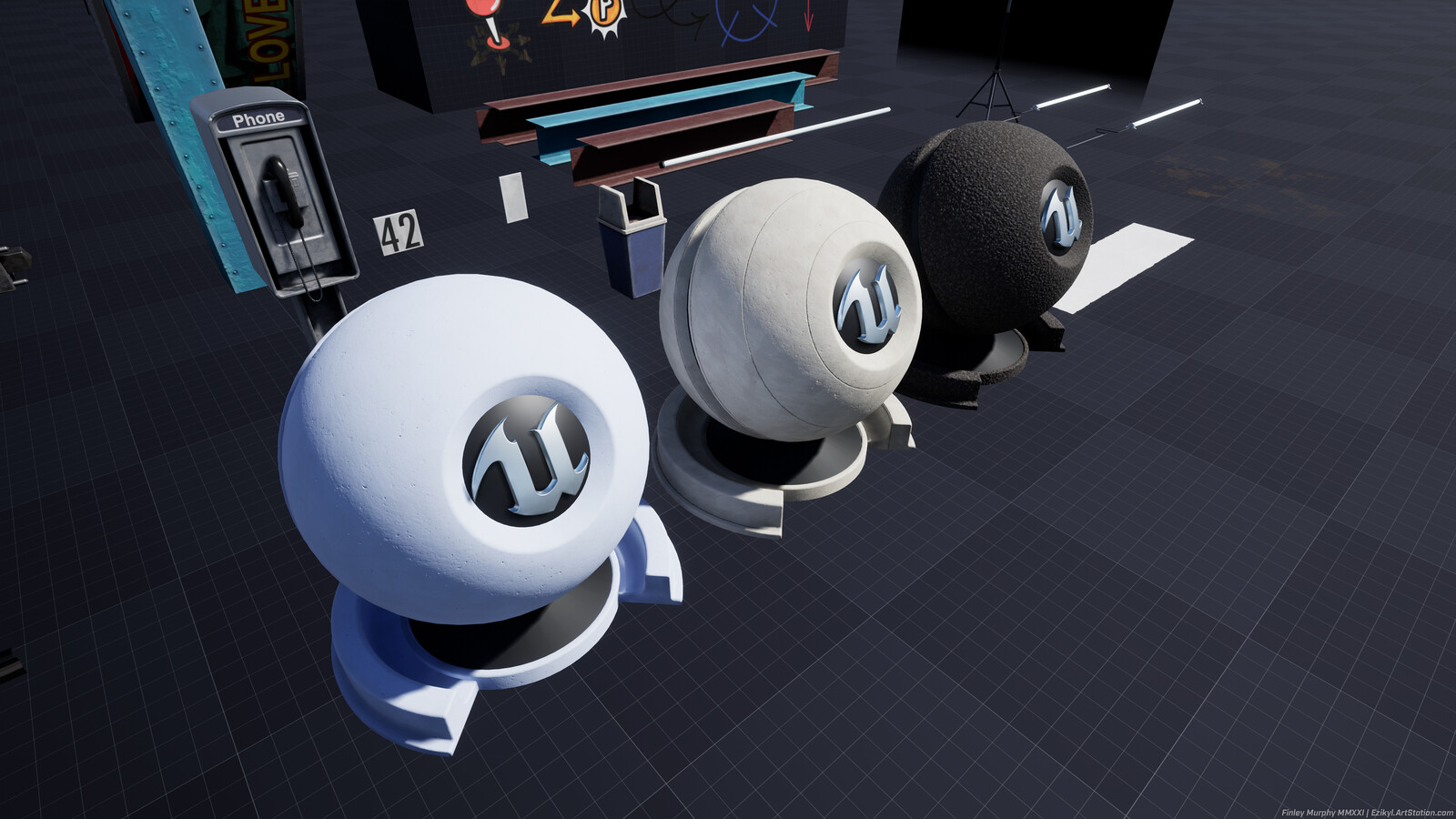Select the payphone handset
Viewport: 1456px width, 819px height.
(285, 194)
